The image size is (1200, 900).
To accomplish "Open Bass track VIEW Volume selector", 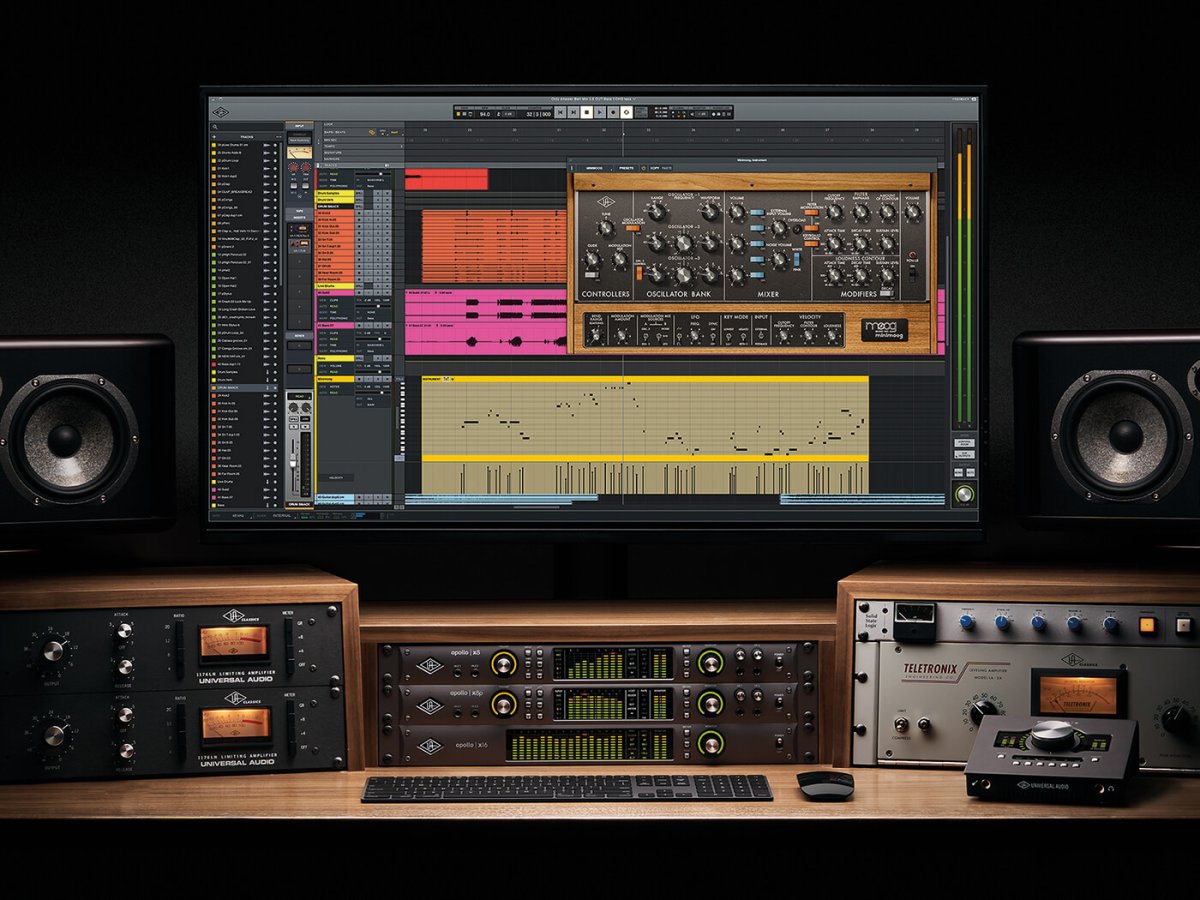I will (x=336, y=366).
